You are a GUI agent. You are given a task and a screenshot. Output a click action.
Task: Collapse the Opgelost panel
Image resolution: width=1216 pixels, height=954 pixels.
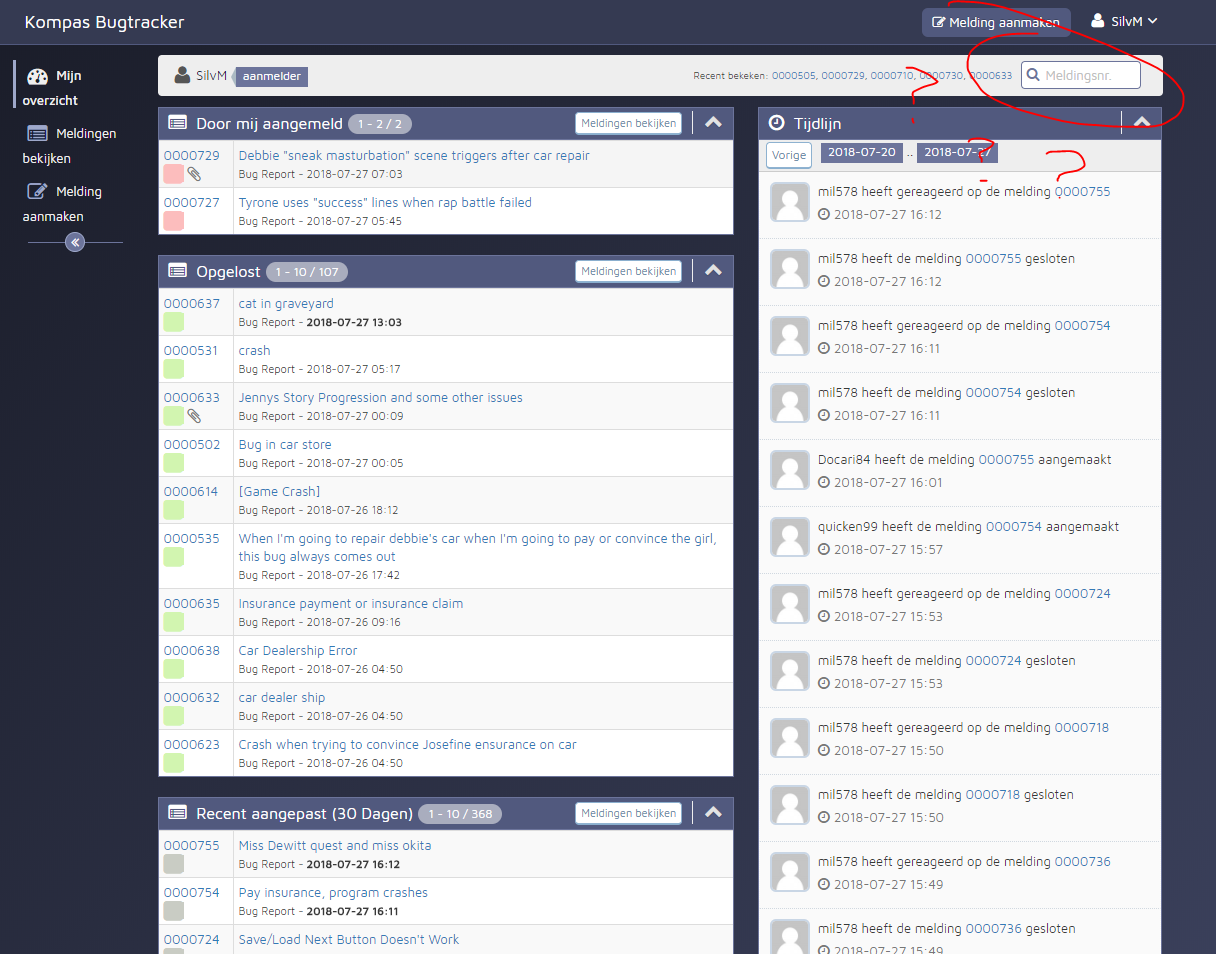point(713,271)
